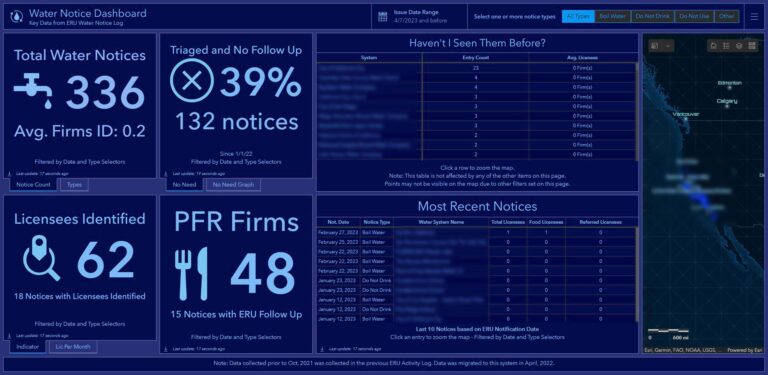
Task: Click the Notice Type column header
Action: click(377, 222)
